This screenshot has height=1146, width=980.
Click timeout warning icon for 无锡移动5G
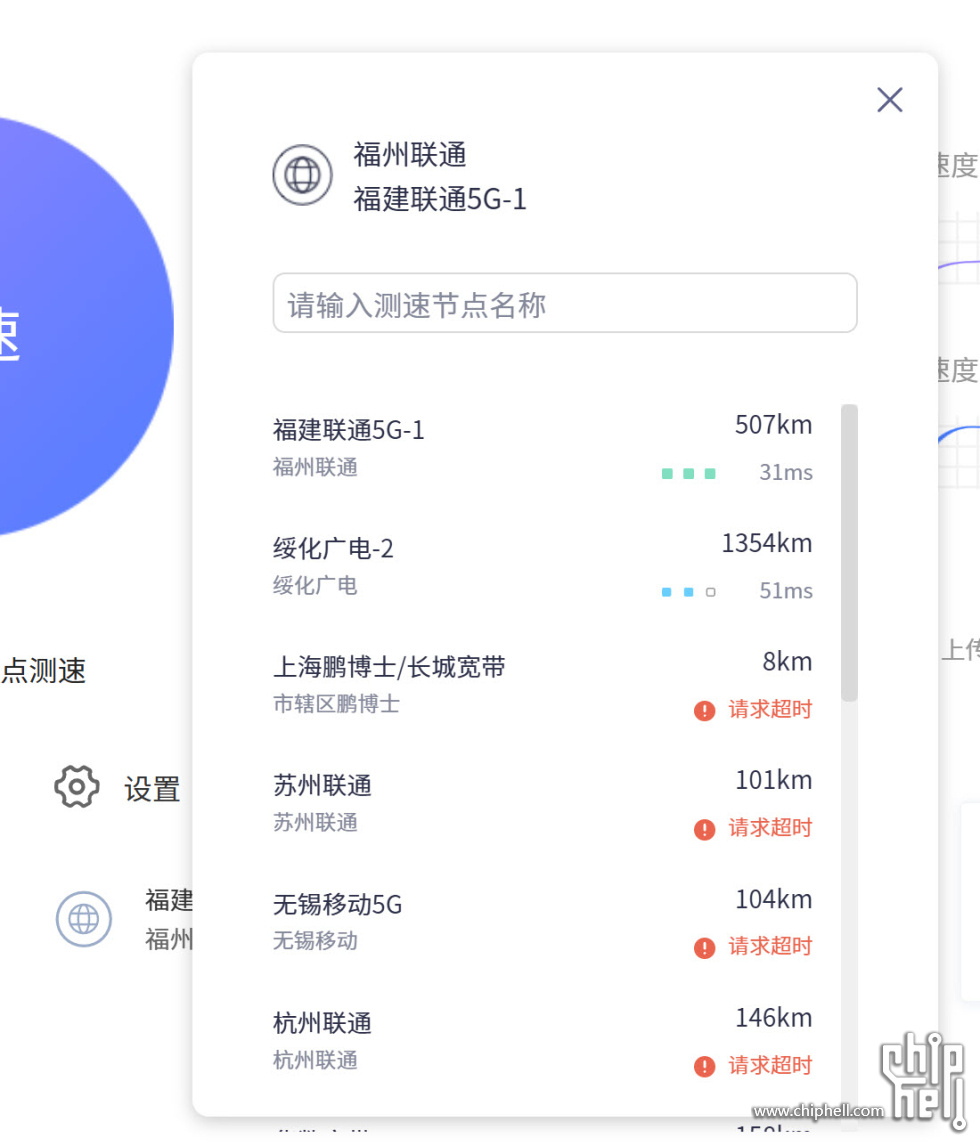(x=704, y=948)
